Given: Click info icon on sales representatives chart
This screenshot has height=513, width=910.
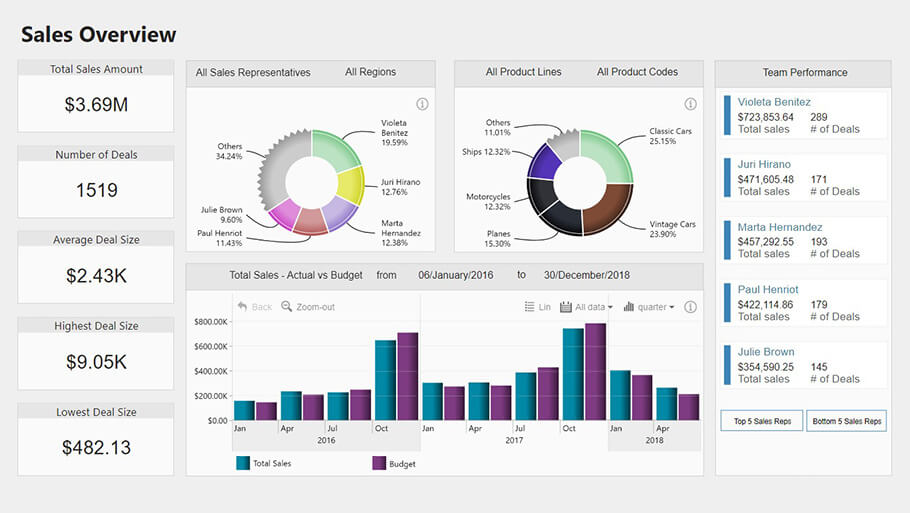Looking at the screenshot, I should tap(422, 104).
